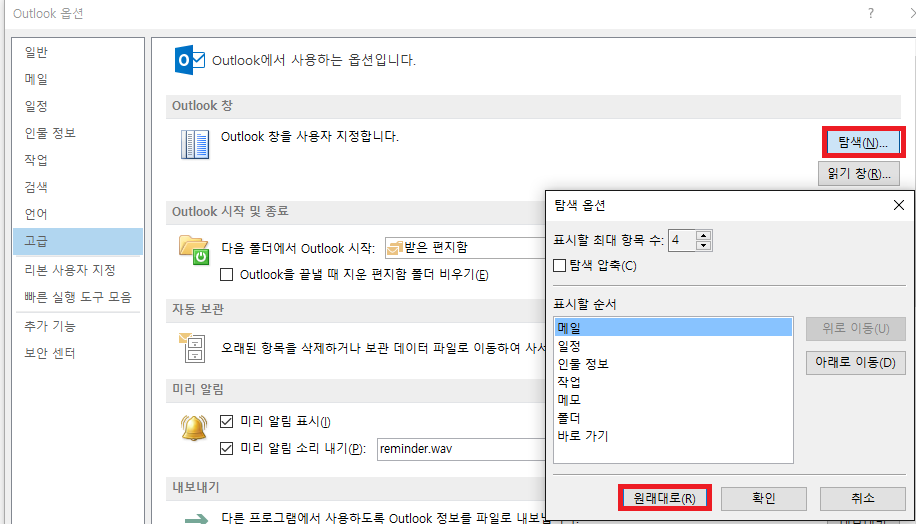Open the 일반 options category

click(x=78, y=52)
